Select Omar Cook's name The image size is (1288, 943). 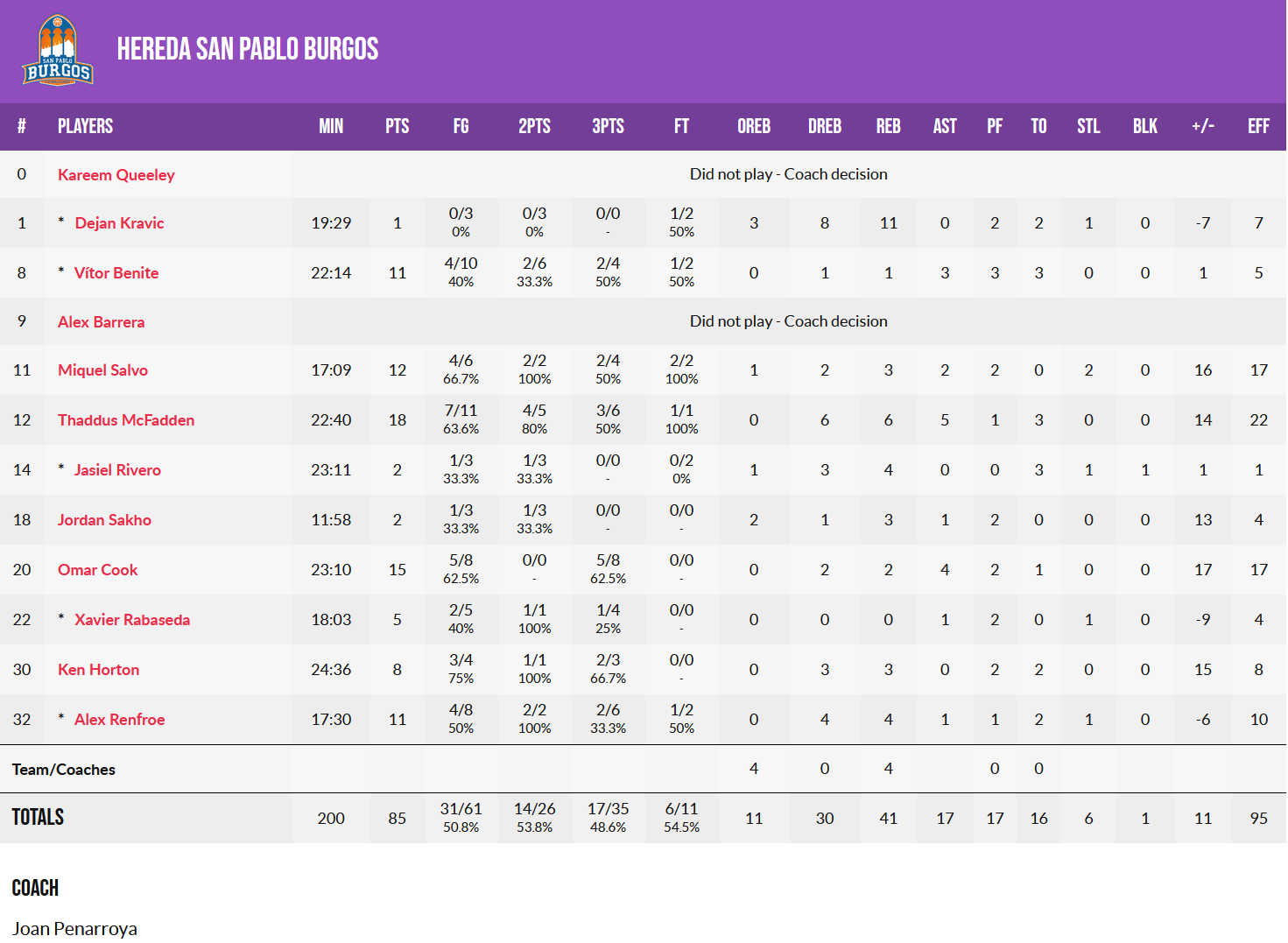tap(97, 570)
